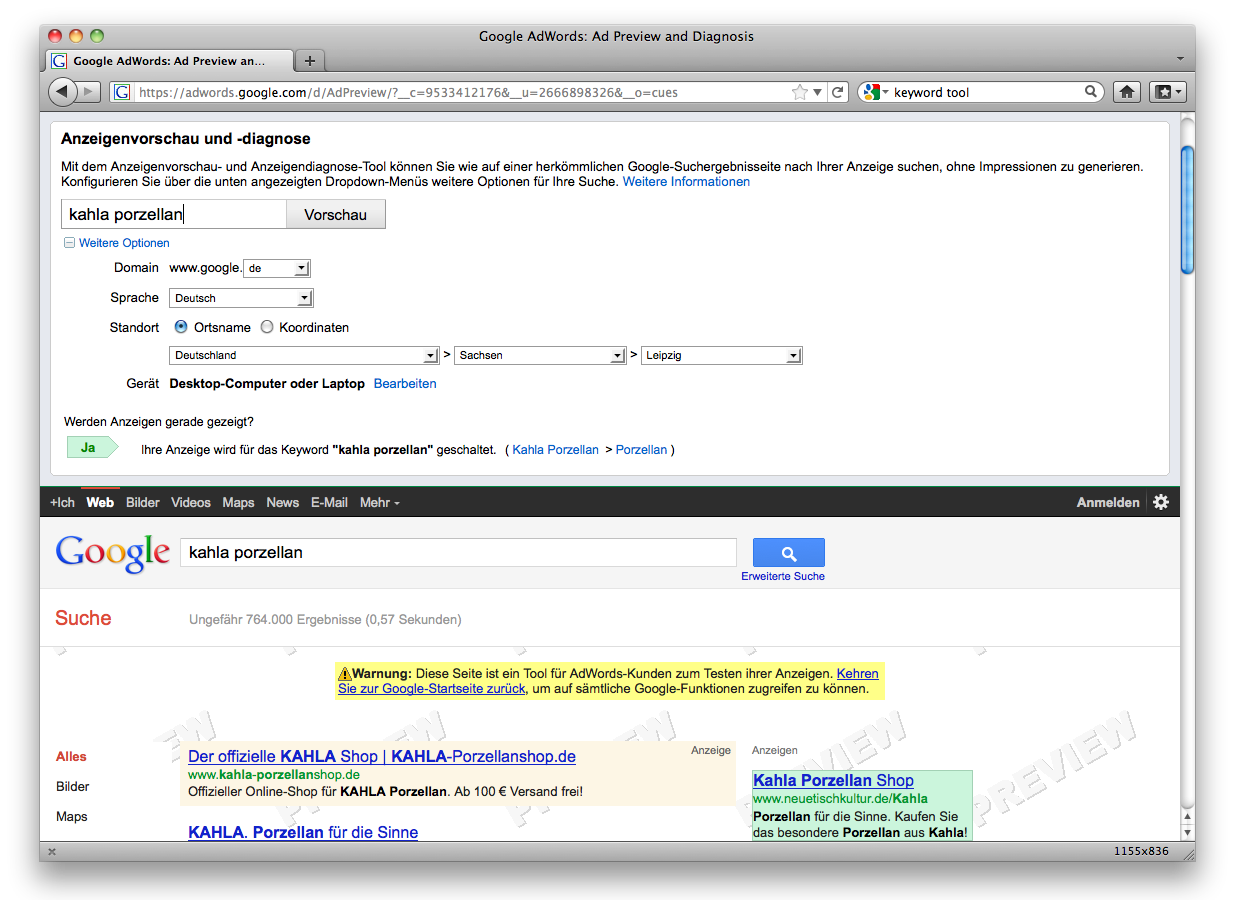Viewport: 1235px width, 900px height.
Task: Click the magnifier in browser search box
Action: pyautogui.click(x=1091, y=92)
